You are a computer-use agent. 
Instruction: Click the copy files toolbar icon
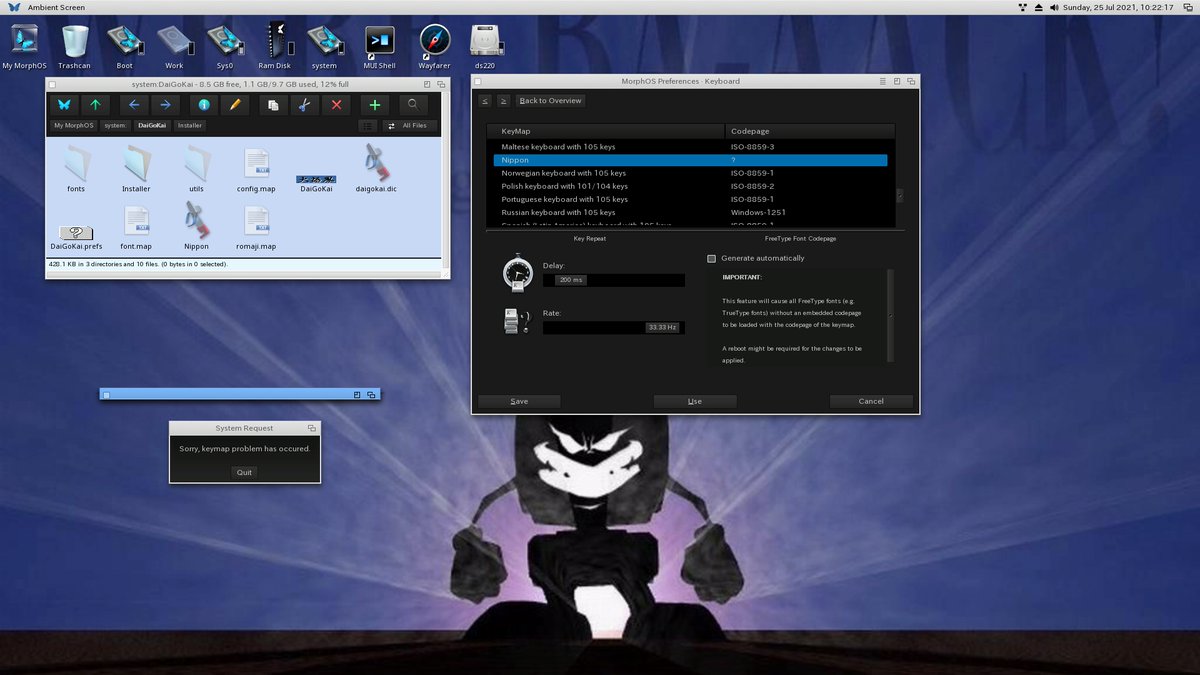coord(273,104)
